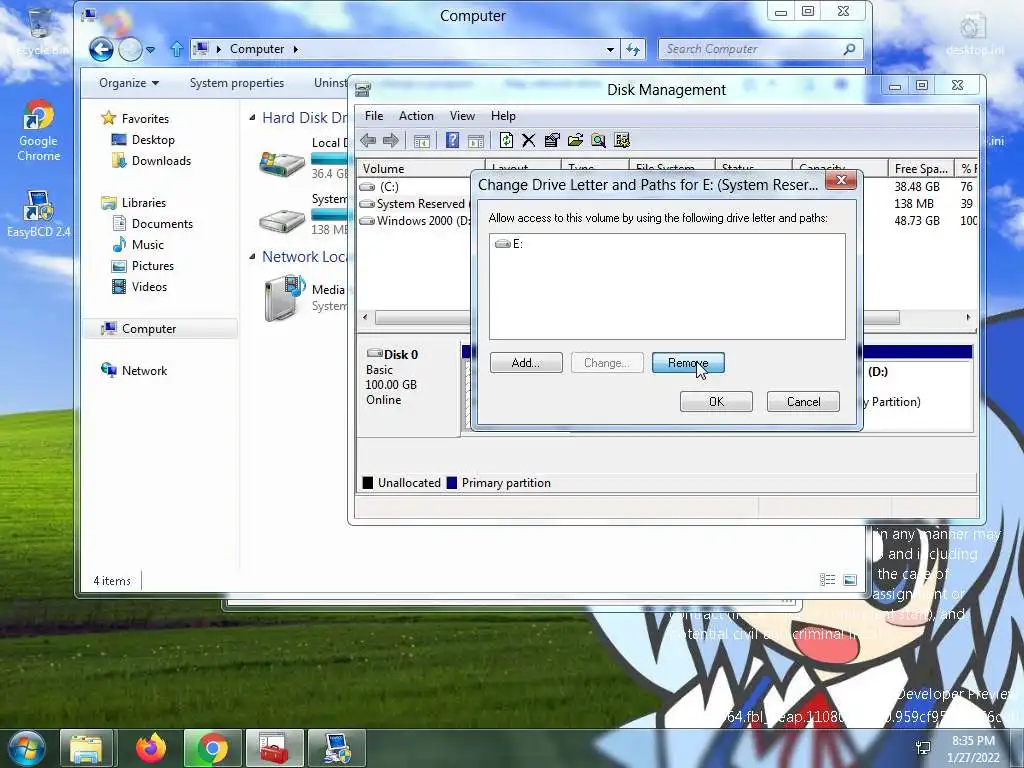Open the File menu in Disk Management
The height and width of the screenshot is (768, 1024).
click(x=374, y=116)
